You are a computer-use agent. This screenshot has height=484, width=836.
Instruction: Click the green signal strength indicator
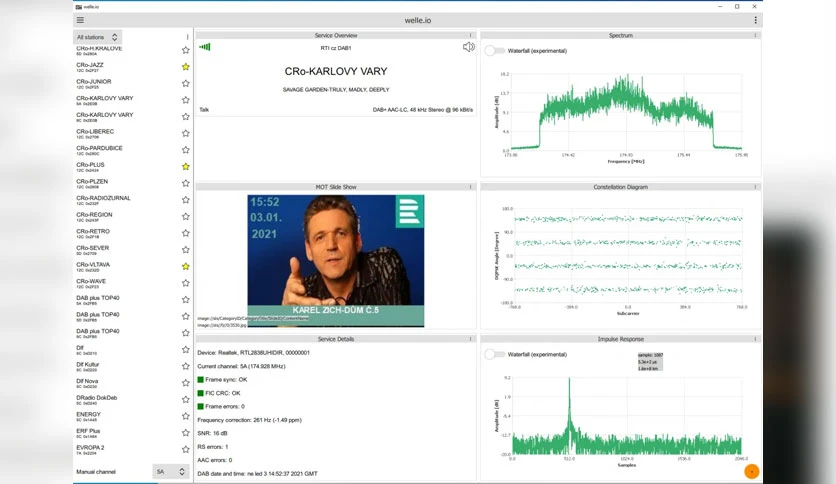[x=205, y=47]
